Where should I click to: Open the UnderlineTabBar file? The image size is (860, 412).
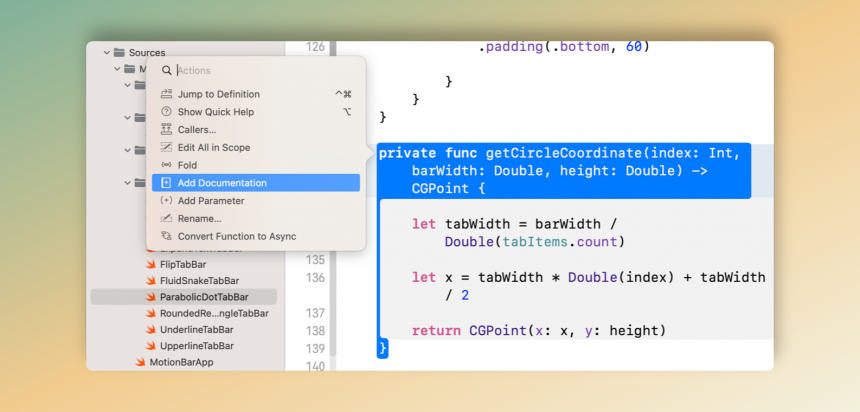click(x=196, y=330)
